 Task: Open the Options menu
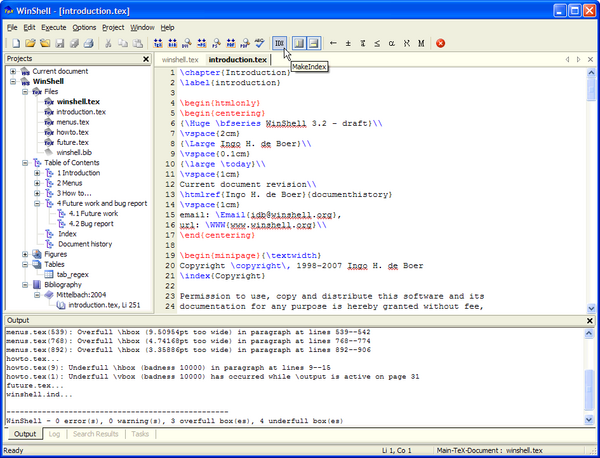coord(84,28)
